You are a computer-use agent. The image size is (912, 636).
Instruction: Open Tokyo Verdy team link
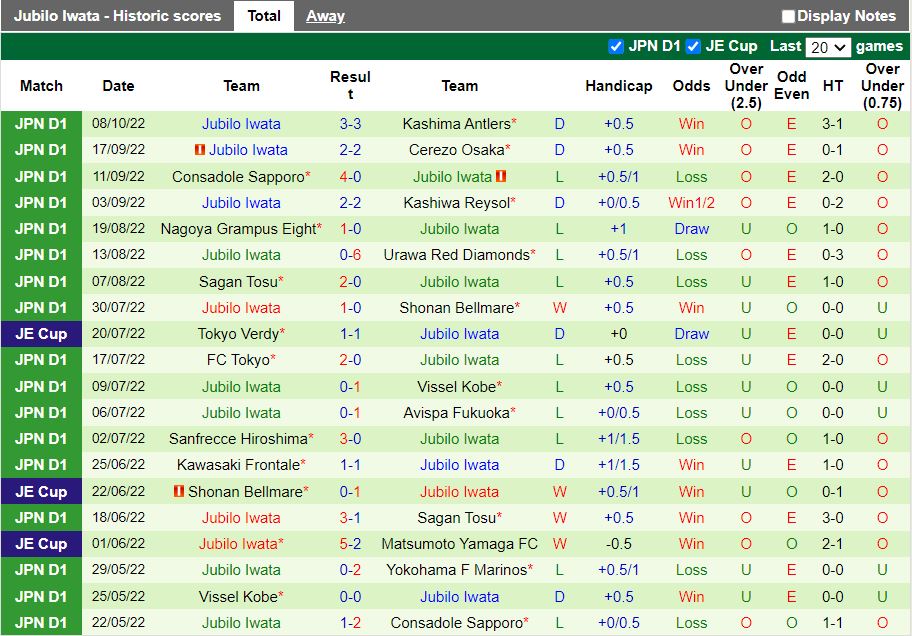(x=238, y=334)
